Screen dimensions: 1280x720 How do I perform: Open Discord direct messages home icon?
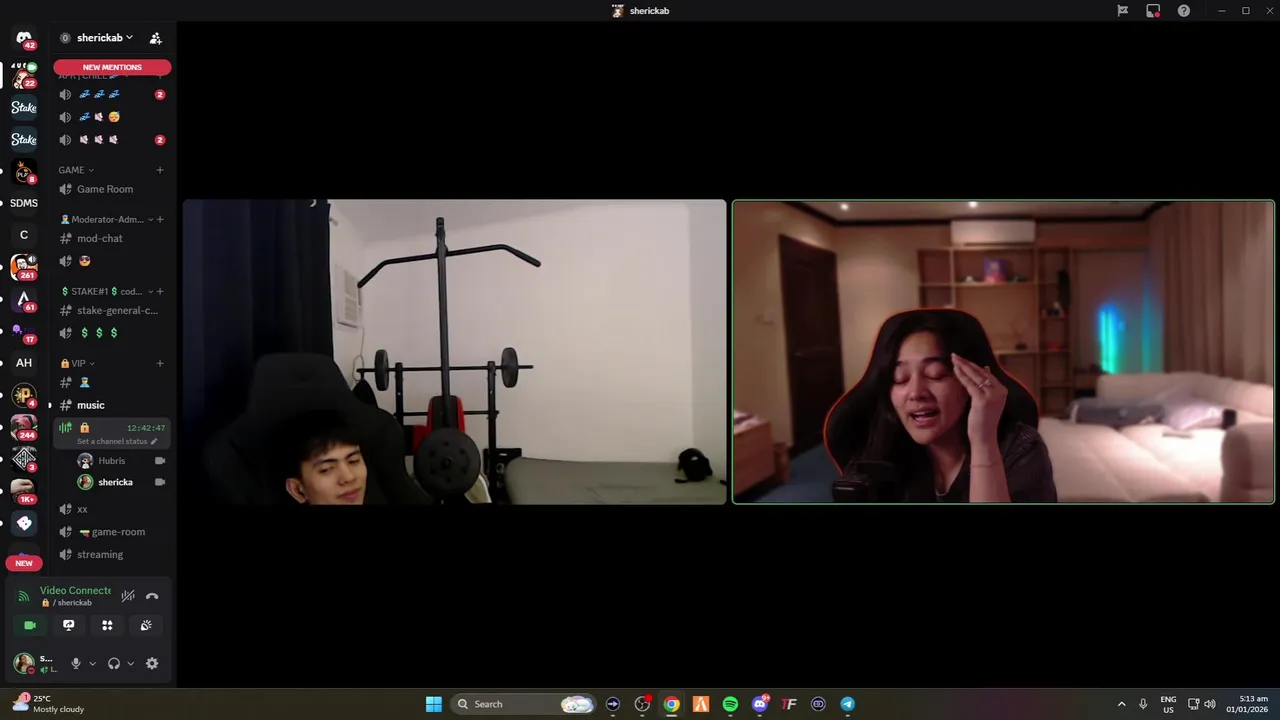(24, 39)
